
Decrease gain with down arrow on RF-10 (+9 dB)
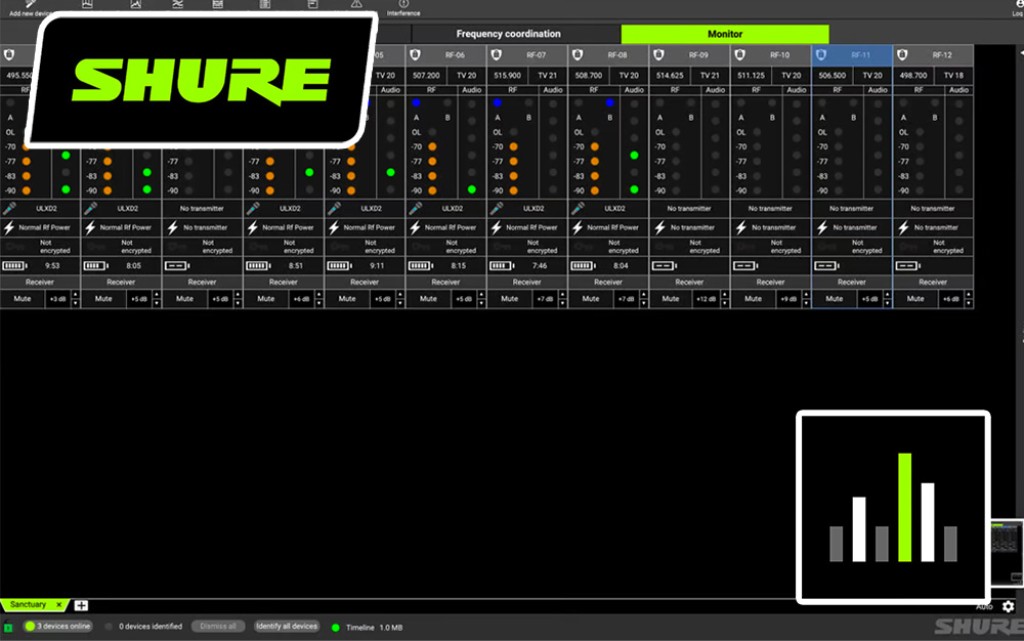click(806, 304)
